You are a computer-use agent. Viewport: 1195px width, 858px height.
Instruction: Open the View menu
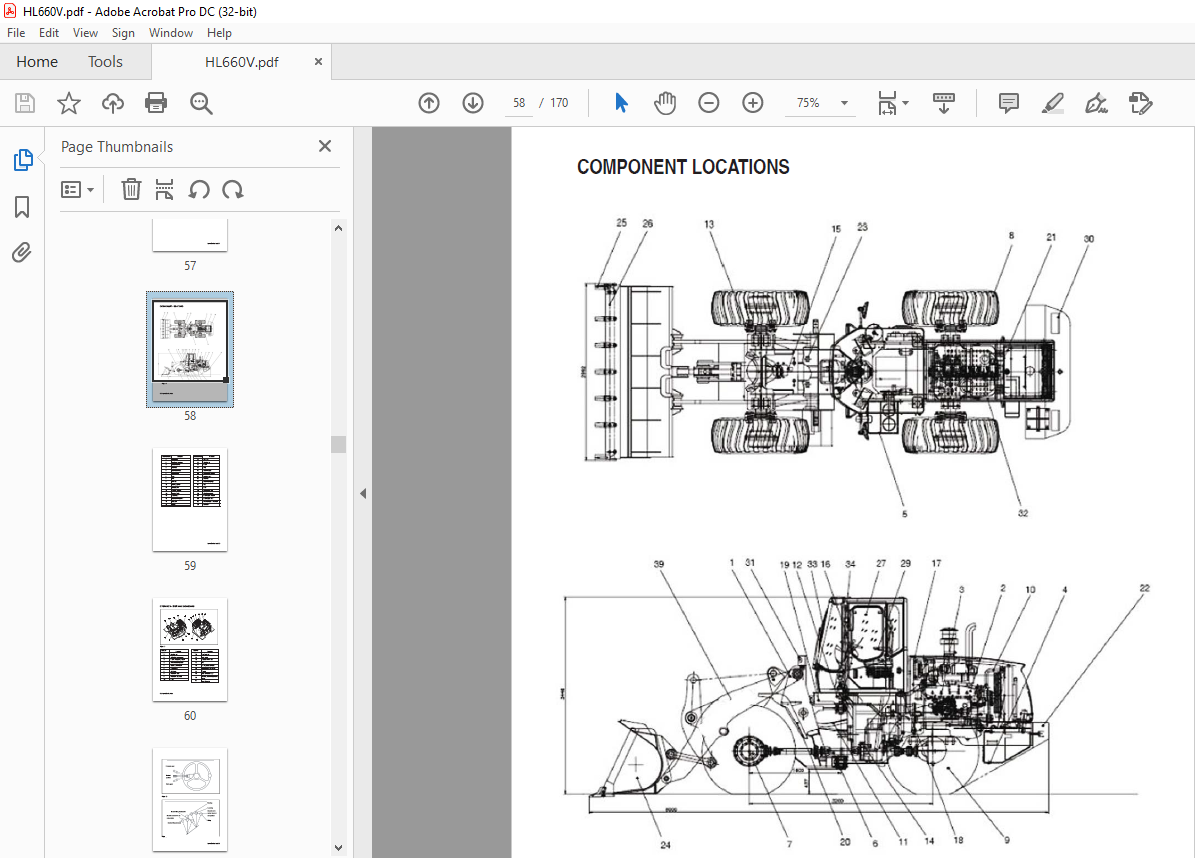click(x=85, y=33)
